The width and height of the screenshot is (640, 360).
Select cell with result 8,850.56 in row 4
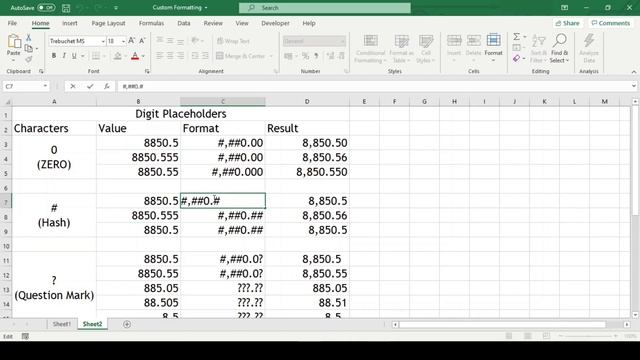coord(307,158)
